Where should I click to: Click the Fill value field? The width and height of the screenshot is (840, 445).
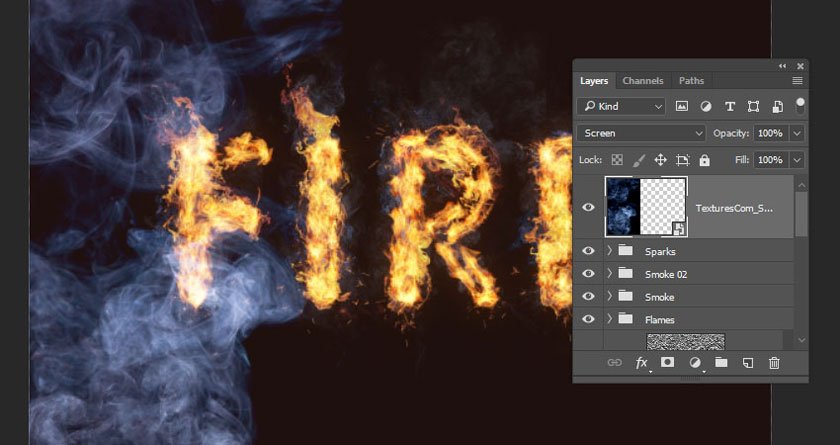(770, 160)
